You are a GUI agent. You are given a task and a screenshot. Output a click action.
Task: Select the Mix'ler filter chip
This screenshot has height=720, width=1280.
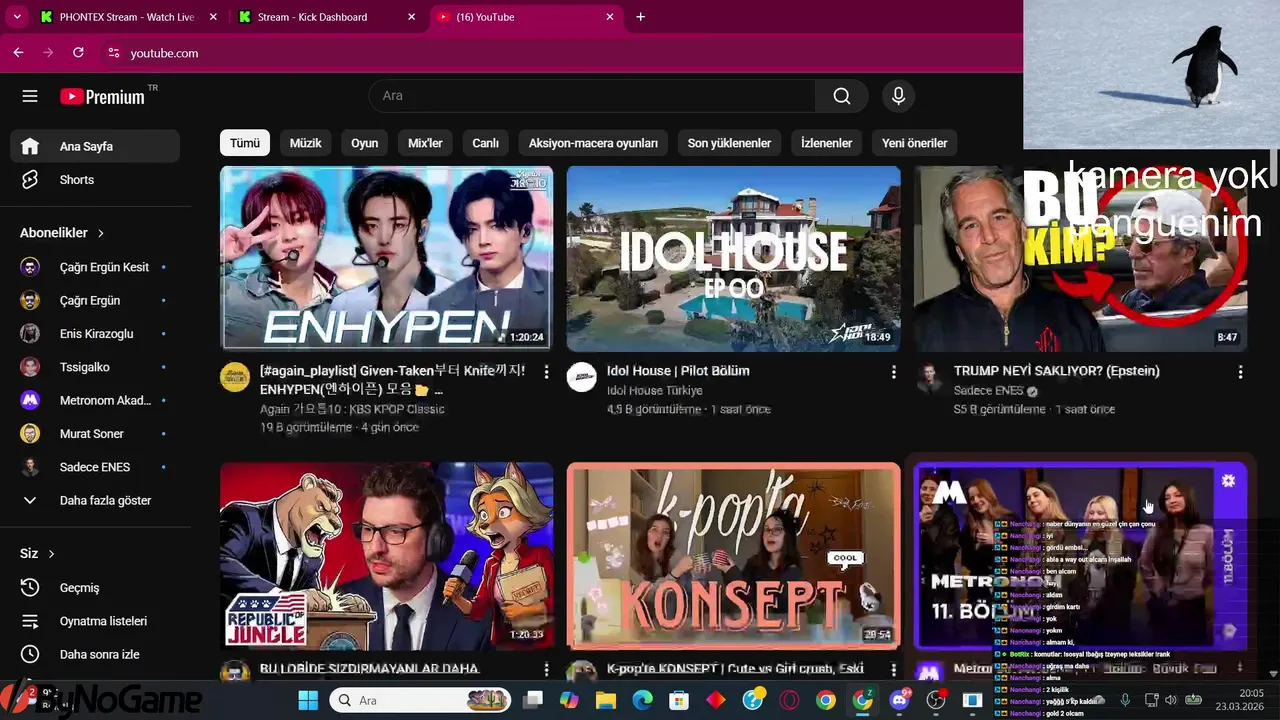click(x=425, y=143)
